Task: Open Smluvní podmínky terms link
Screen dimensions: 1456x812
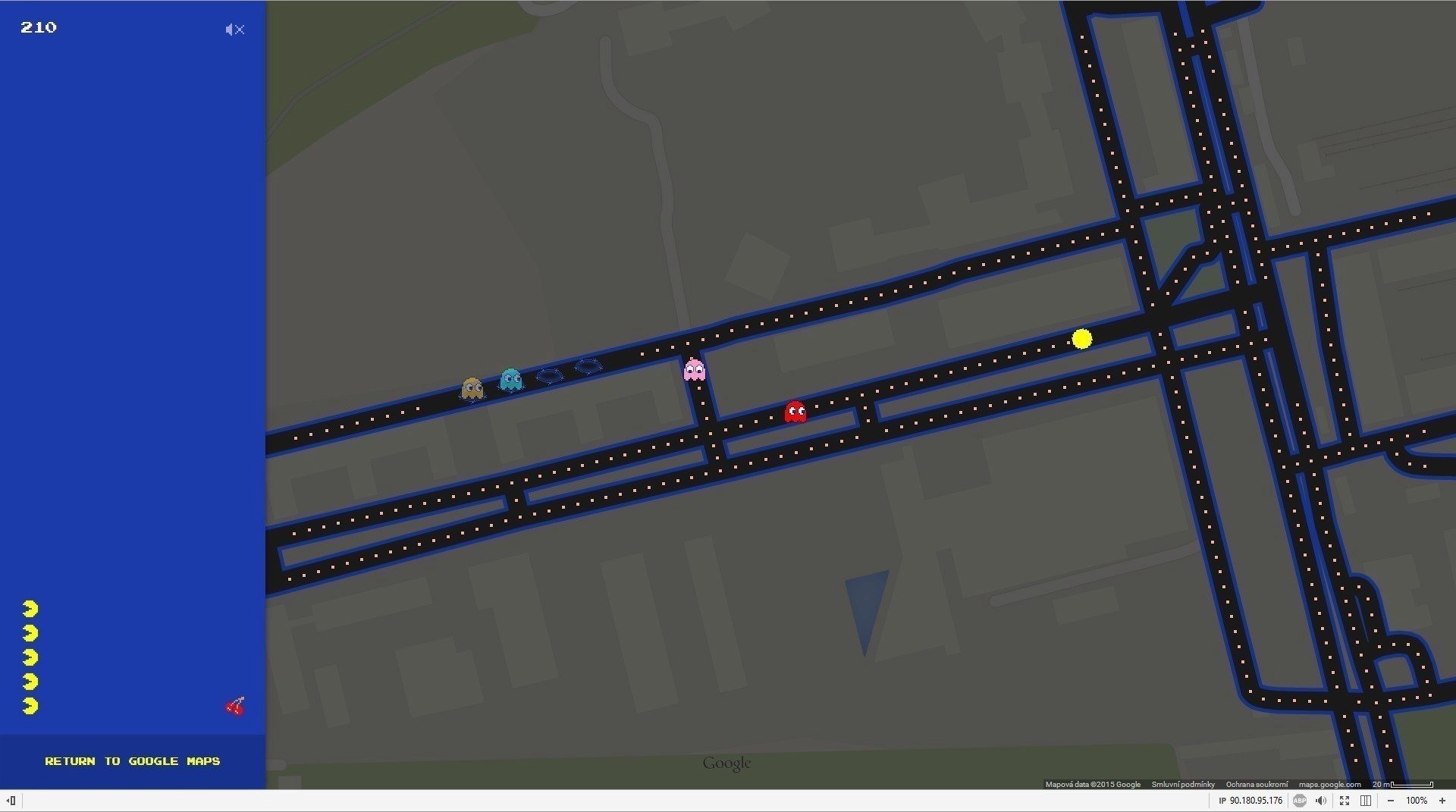Action: coord(1183,784)
